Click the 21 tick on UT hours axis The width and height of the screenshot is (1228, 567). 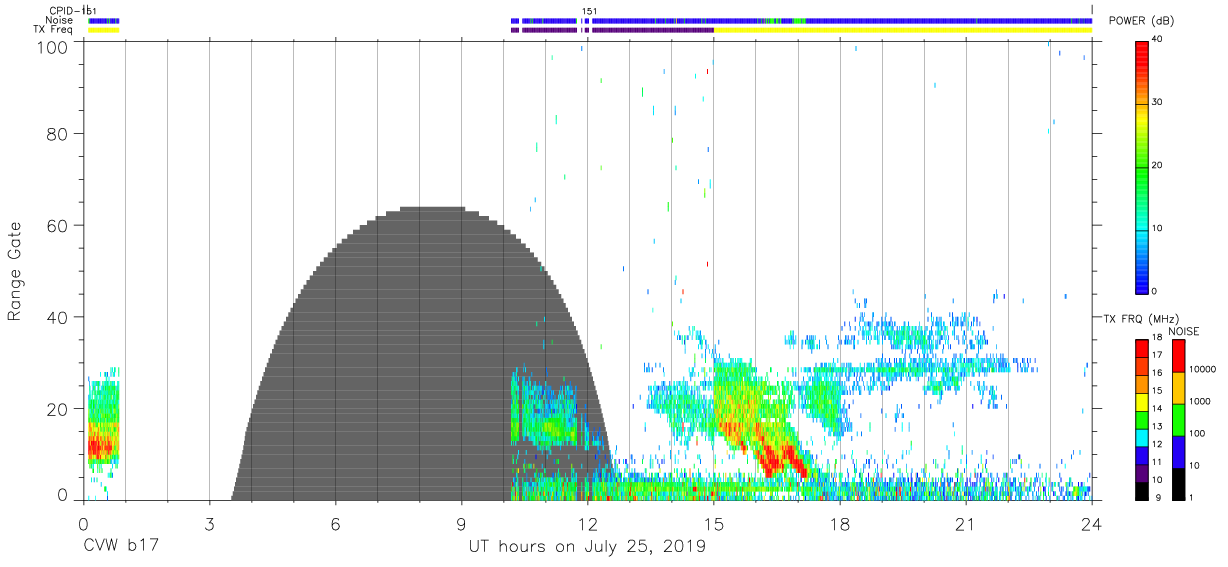pyautogui.click(x=965, y=523)
